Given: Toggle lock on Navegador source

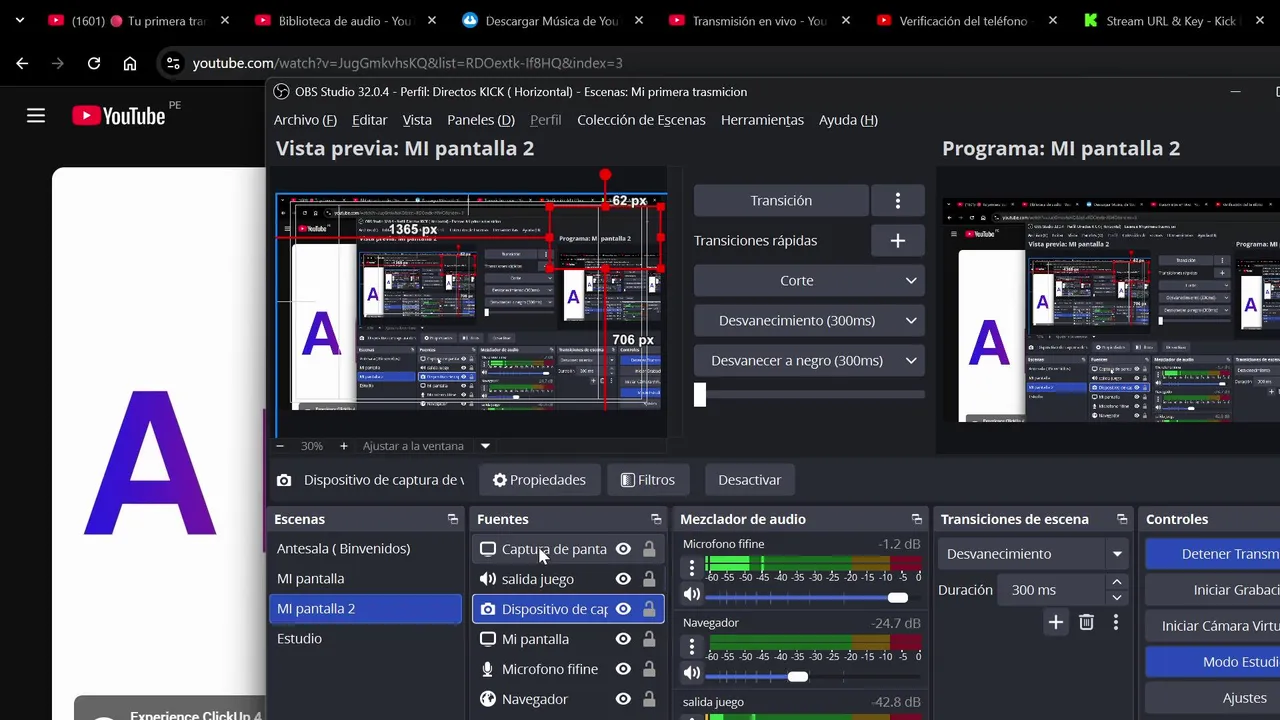Looking at the screenshot, I should pyautogui.click(x=649, y=699).
